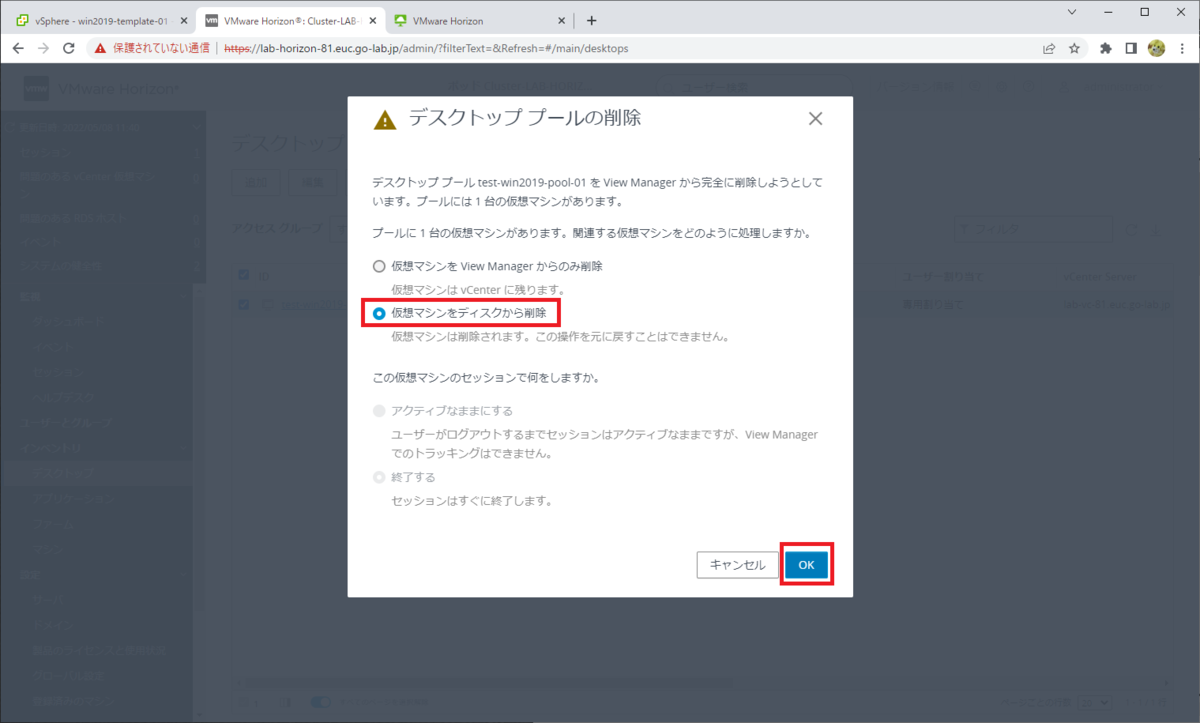Select 仮想マシンを View Manager からのみ削除 radio
Image resolution: width=1200 pixels, height=723 pixels.
[378, 267]
